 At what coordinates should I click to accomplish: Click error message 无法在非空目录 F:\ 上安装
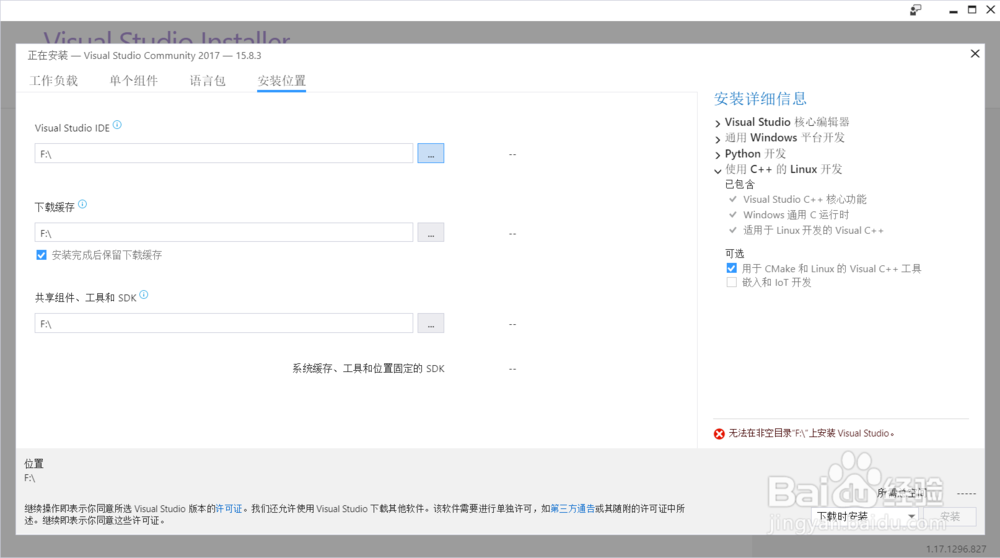[x=811, y=434]
